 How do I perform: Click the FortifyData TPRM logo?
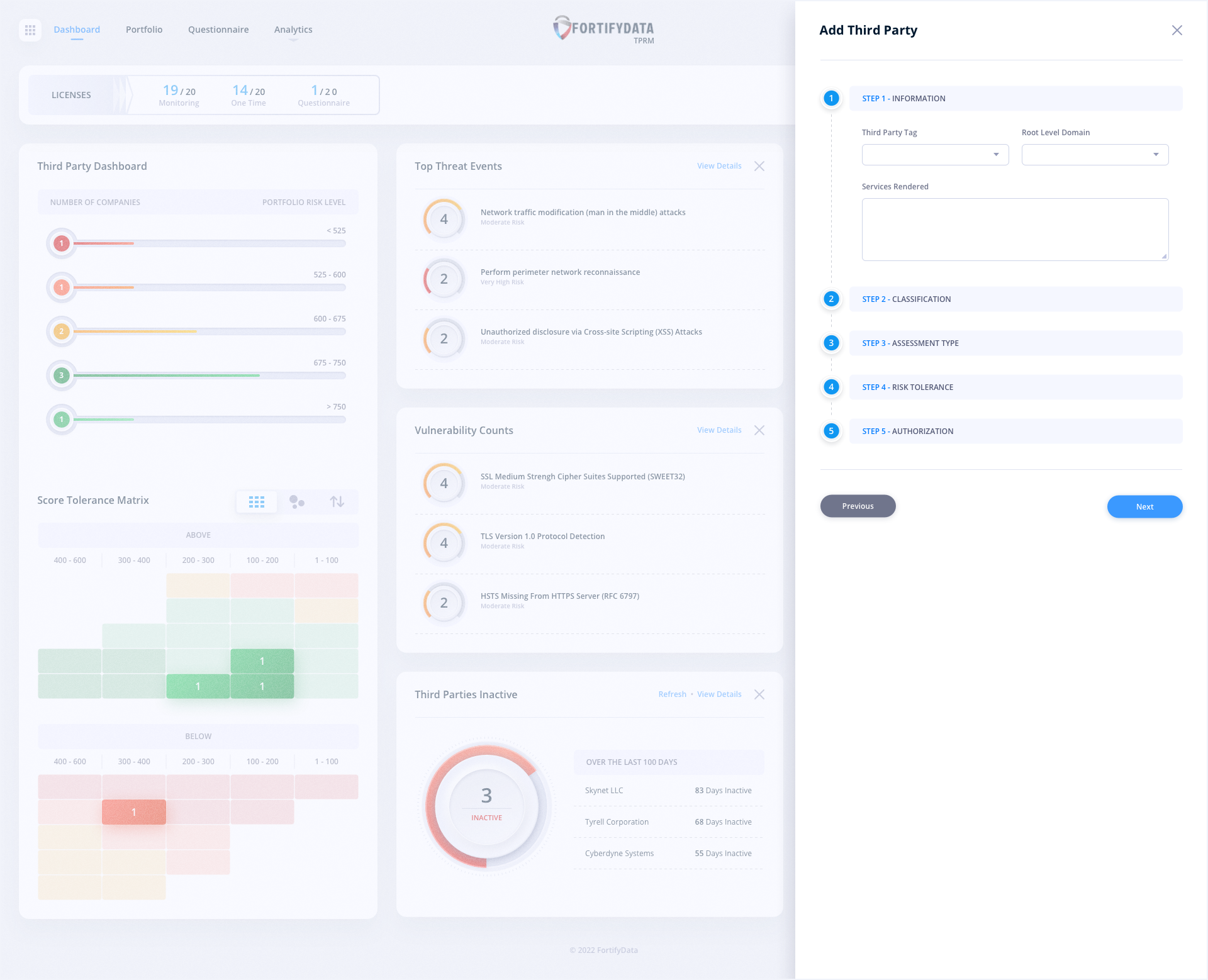click(604, 30)
